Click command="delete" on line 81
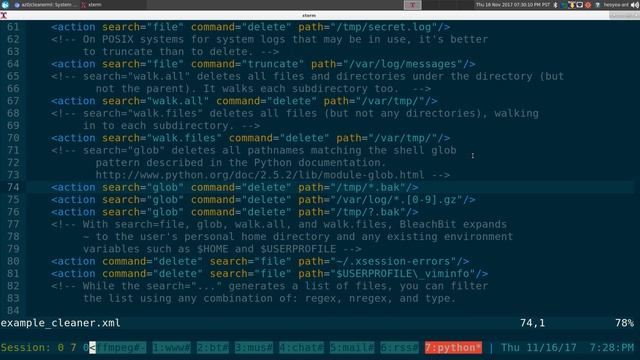This screenshot has width=640, height=360. coord(152,273)
